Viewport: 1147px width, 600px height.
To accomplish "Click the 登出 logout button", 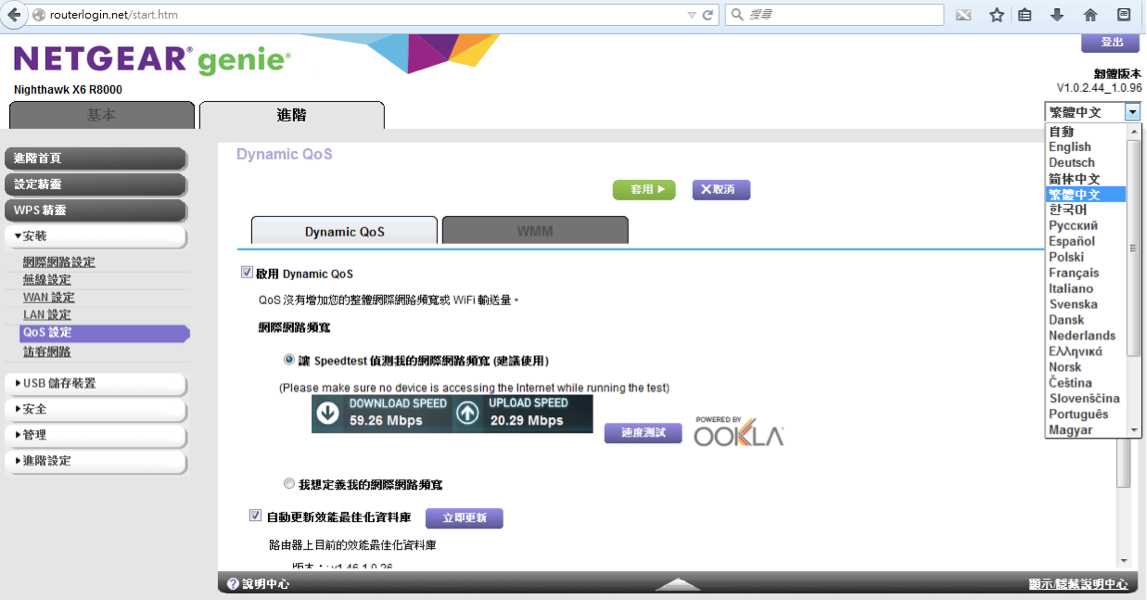I will [1110, 42].
